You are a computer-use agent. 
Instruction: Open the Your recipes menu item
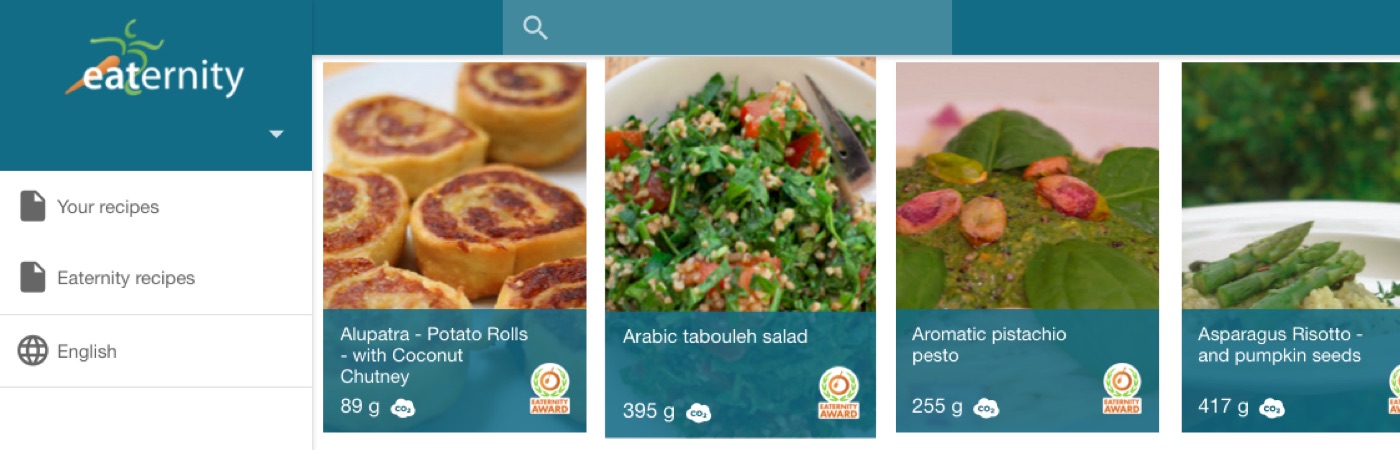click(x=108, y=207)
